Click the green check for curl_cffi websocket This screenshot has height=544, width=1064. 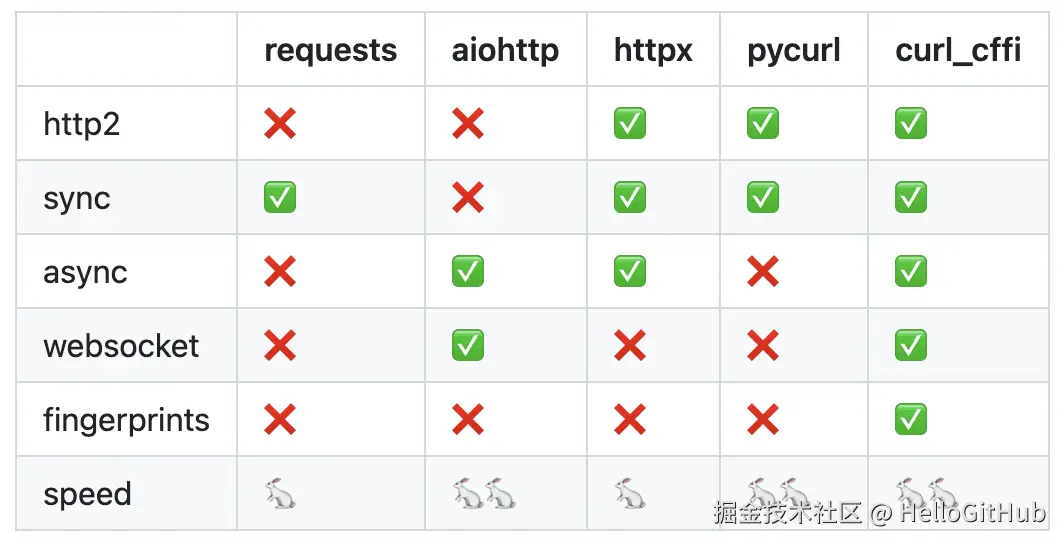click(911, 346)
